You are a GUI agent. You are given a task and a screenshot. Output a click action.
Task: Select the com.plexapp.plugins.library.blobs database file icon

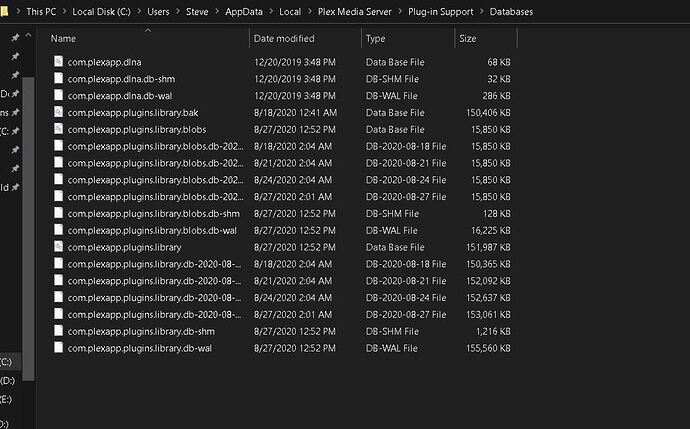pyautogui.click(x=59, y=129)
